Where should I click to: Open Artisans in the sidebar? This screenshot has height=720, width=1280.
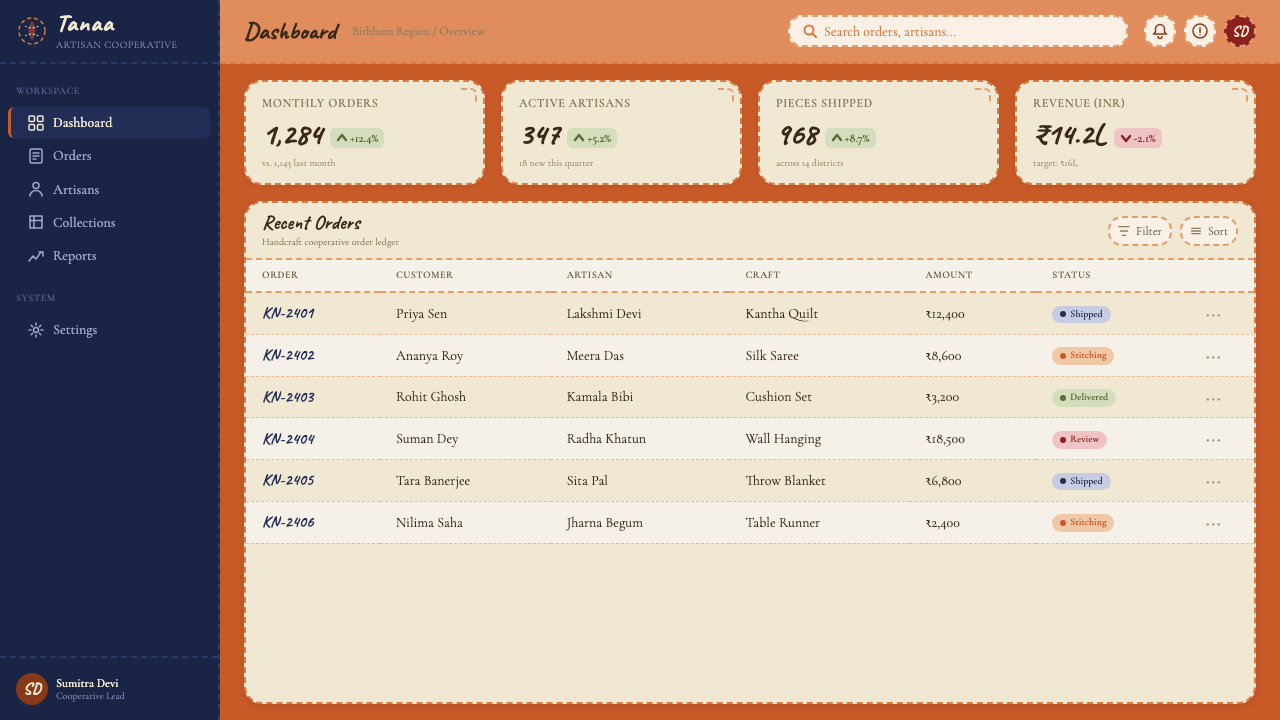tap(110, 189)
